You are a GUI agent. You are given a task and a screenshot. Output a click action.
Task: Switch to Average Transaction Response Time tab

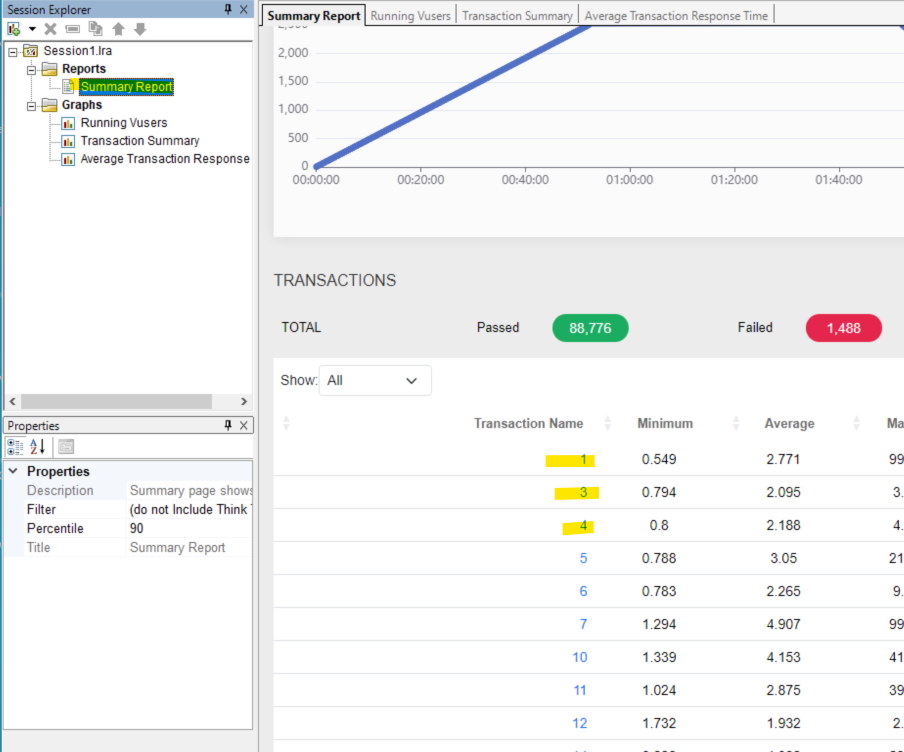(x=676, y=16)
